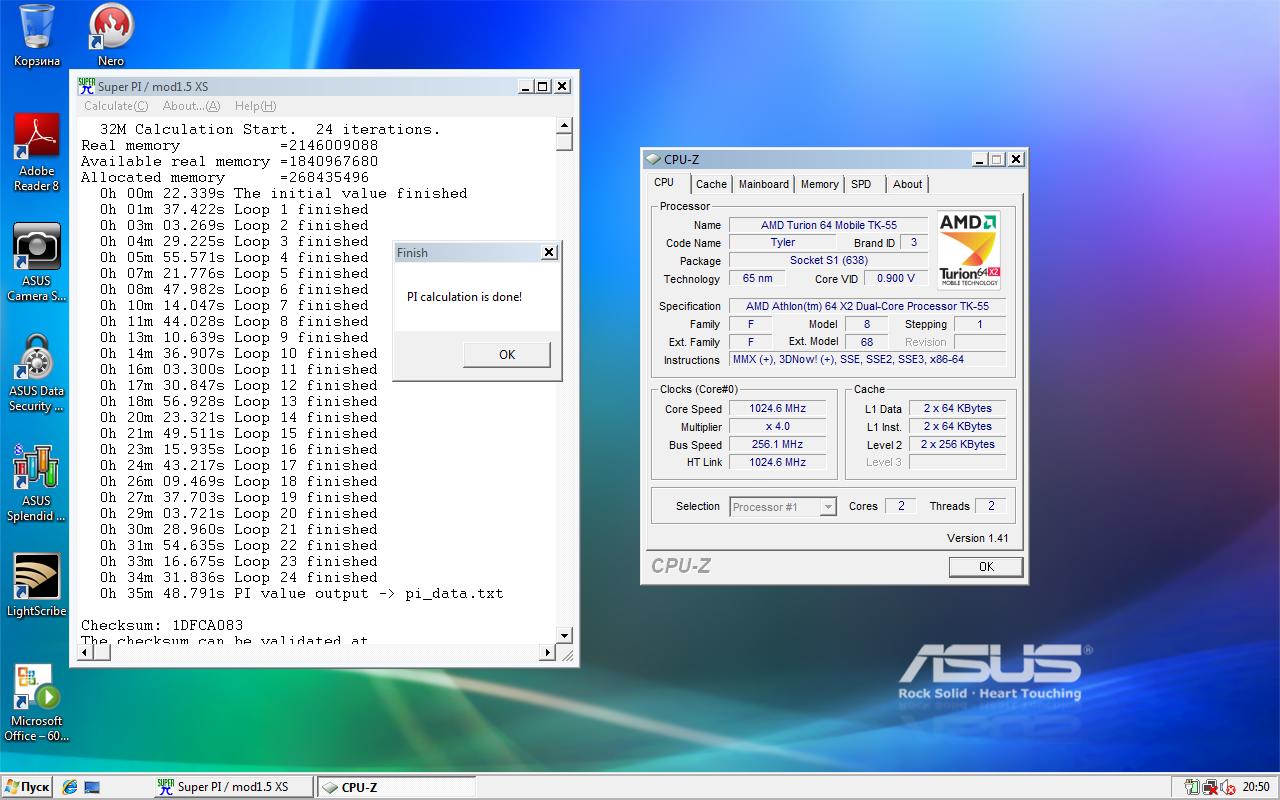Click the PI value output pi_data.txt line
The image size is (1280, 800).
pos(302,593)
